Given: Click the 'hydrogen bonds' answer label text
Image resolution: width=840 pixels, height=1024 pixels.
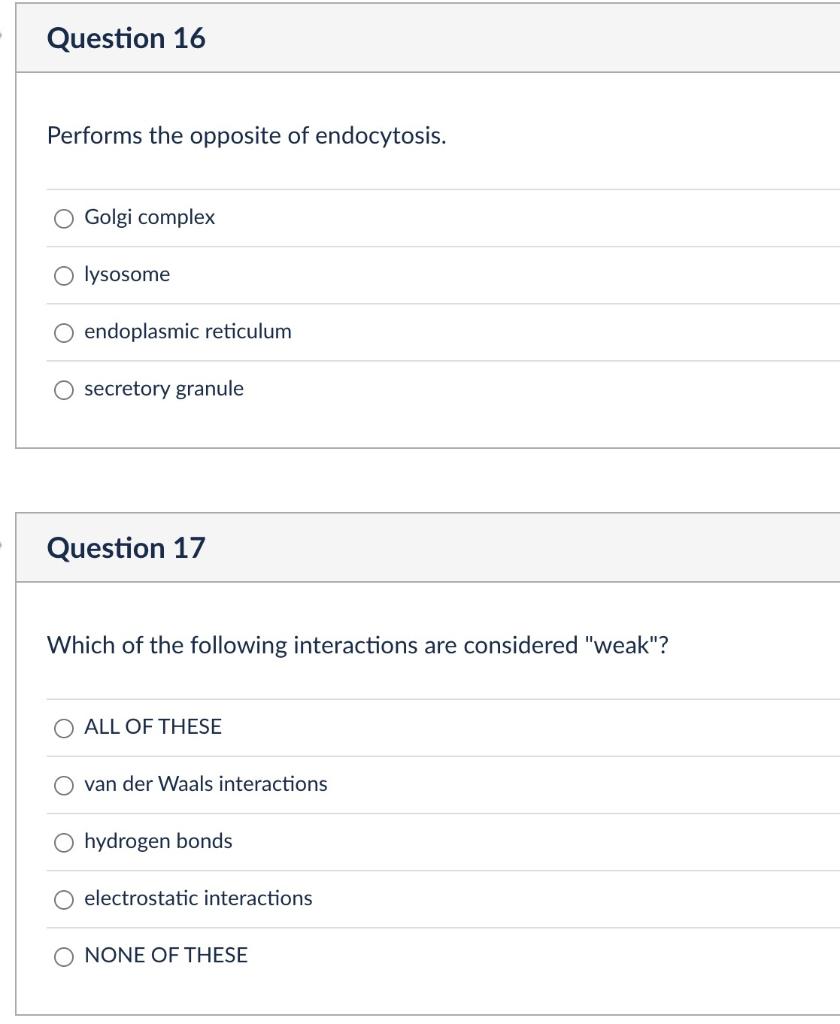Looking at the screenshot, I should click(x=158, y=841).
